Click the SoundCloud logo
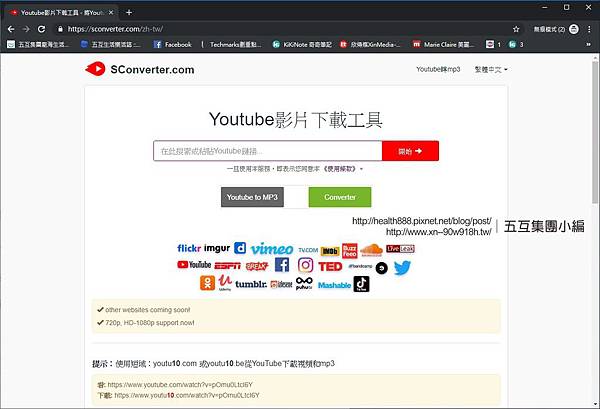The width and height of the screenshot is (600, 409). point(371,250)
